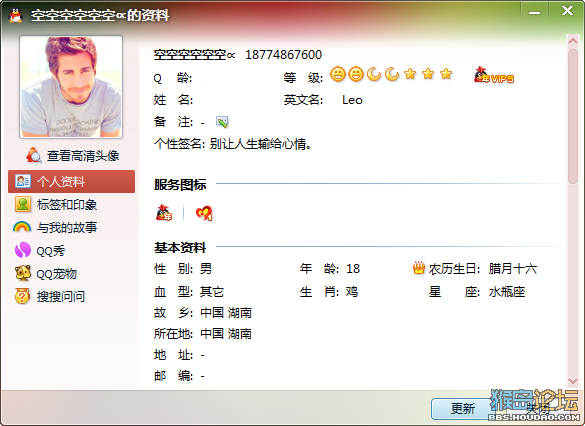Screen dimensions: 585x426
Task: Open the profile avatar photo
Action: click(x=71, y=87)
